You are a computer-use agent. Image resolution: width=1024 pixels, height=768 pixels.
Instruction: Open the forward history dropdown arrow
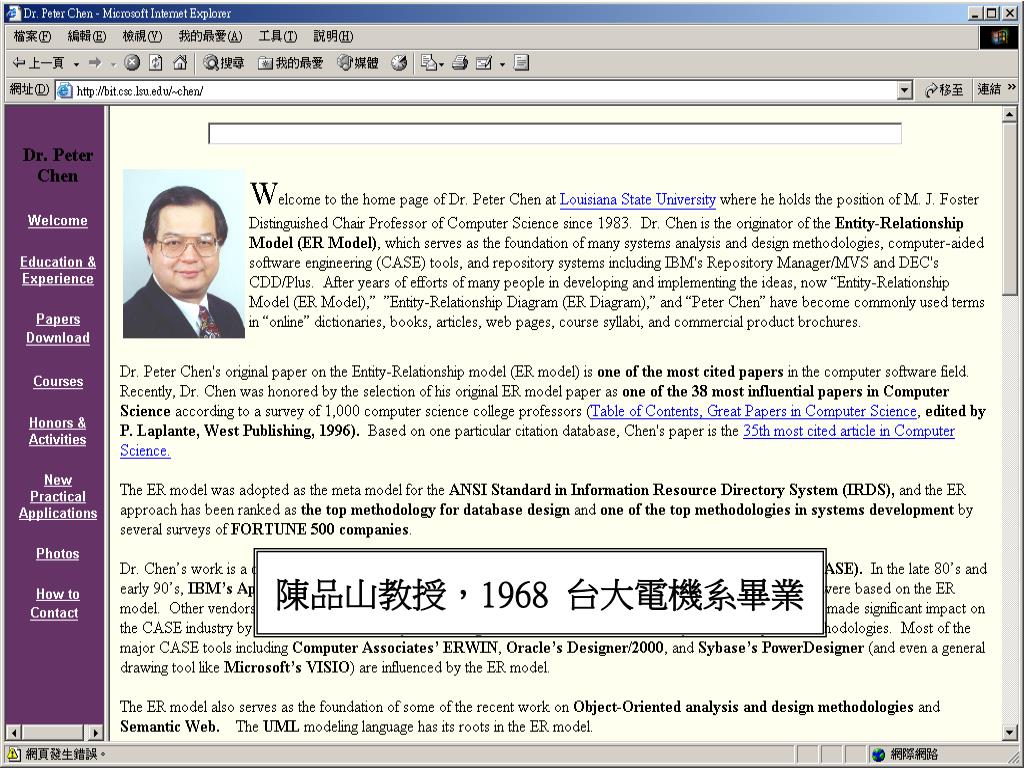pos(113,64)
